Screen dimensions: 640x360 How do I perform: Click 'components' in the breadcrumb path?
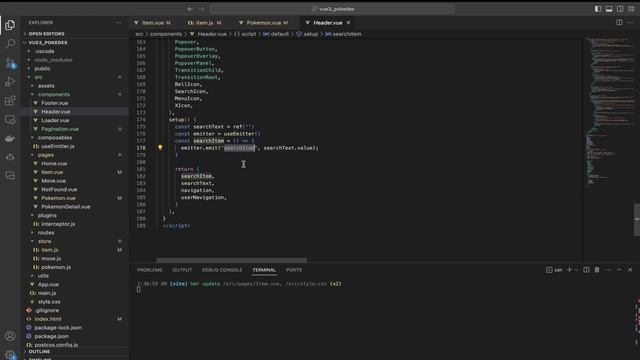(x=166, y=34)
